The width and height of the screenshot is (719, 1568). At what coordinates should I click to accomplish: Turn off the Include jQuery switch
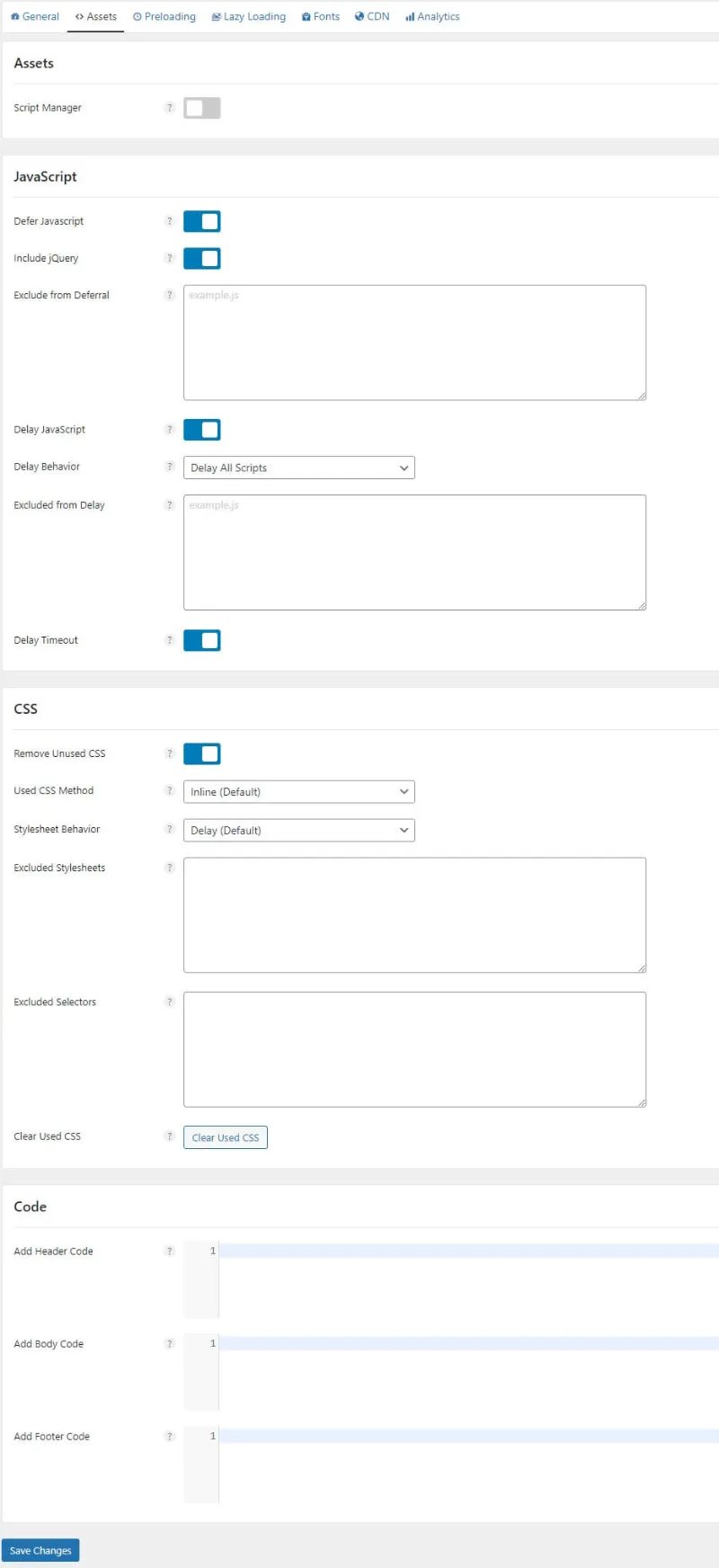[202, 259]
